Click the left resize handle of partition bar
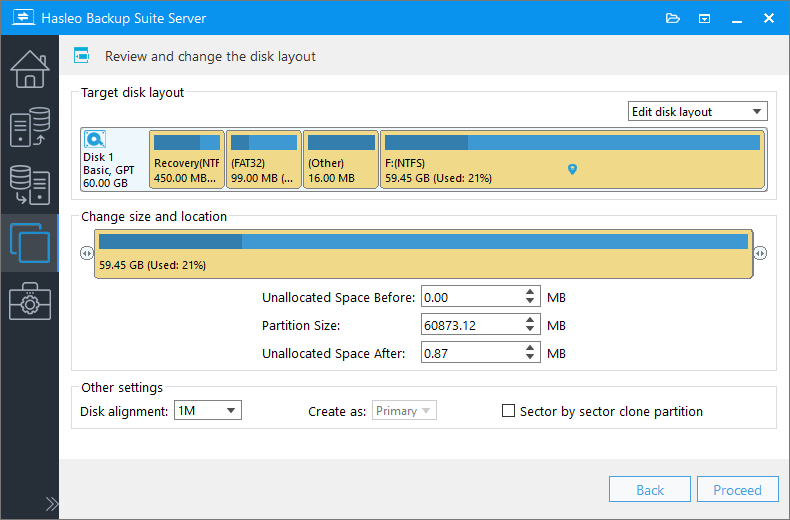The height and width of the screenshot is (520, 790). (x=87, y=253)
